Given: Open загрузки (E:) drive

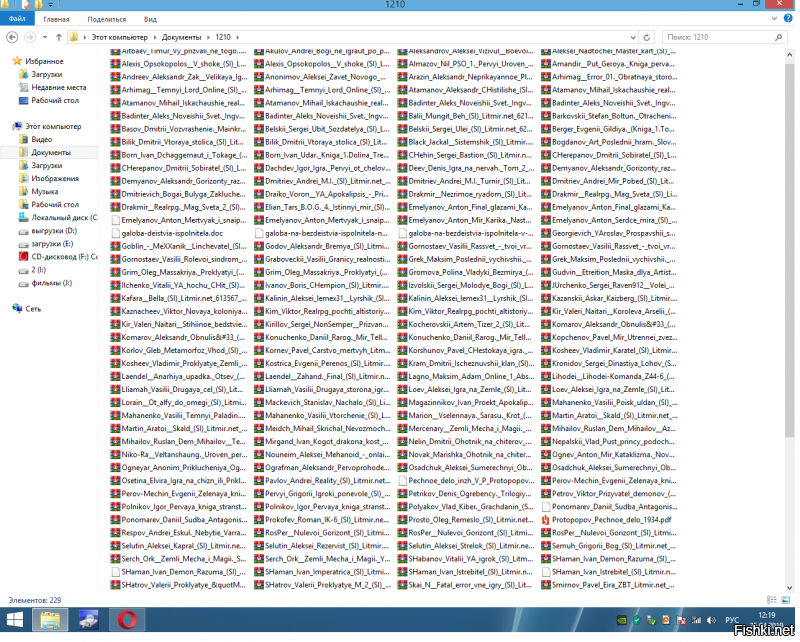Looking at the screenshot, I should click(x=46, y=243).
